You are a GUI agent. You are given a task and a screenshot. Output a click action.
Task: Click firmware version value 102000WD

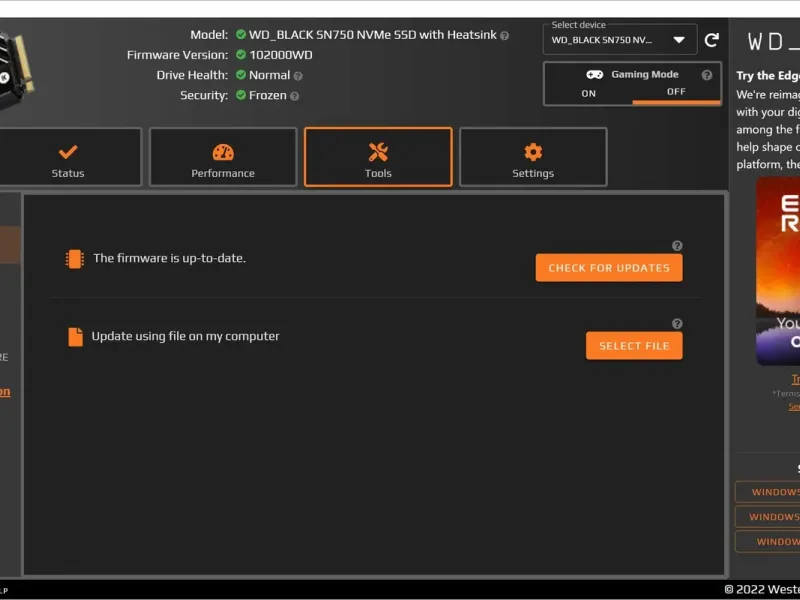click(x=281, y=55)
